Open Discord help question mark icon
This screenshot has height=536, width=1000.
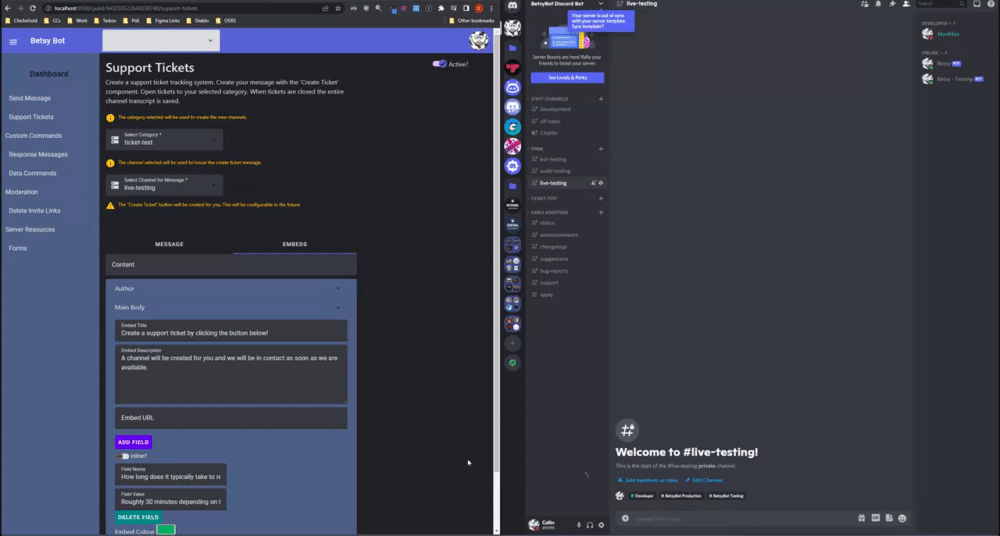click(990, 4)
